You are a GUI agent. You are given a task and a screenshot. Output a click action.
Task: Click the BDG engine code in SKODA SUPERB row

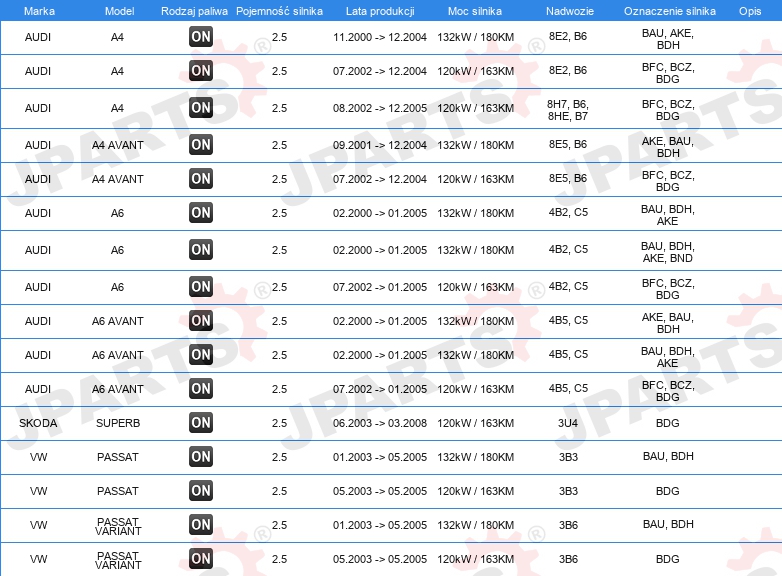coord(668,423)
